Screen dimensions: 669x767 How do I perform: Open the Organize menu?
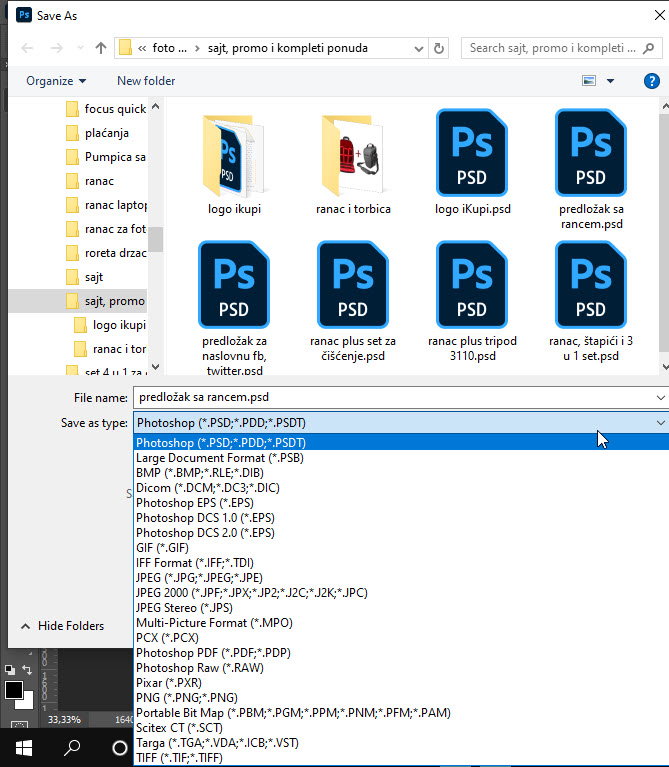pos(56,81)
